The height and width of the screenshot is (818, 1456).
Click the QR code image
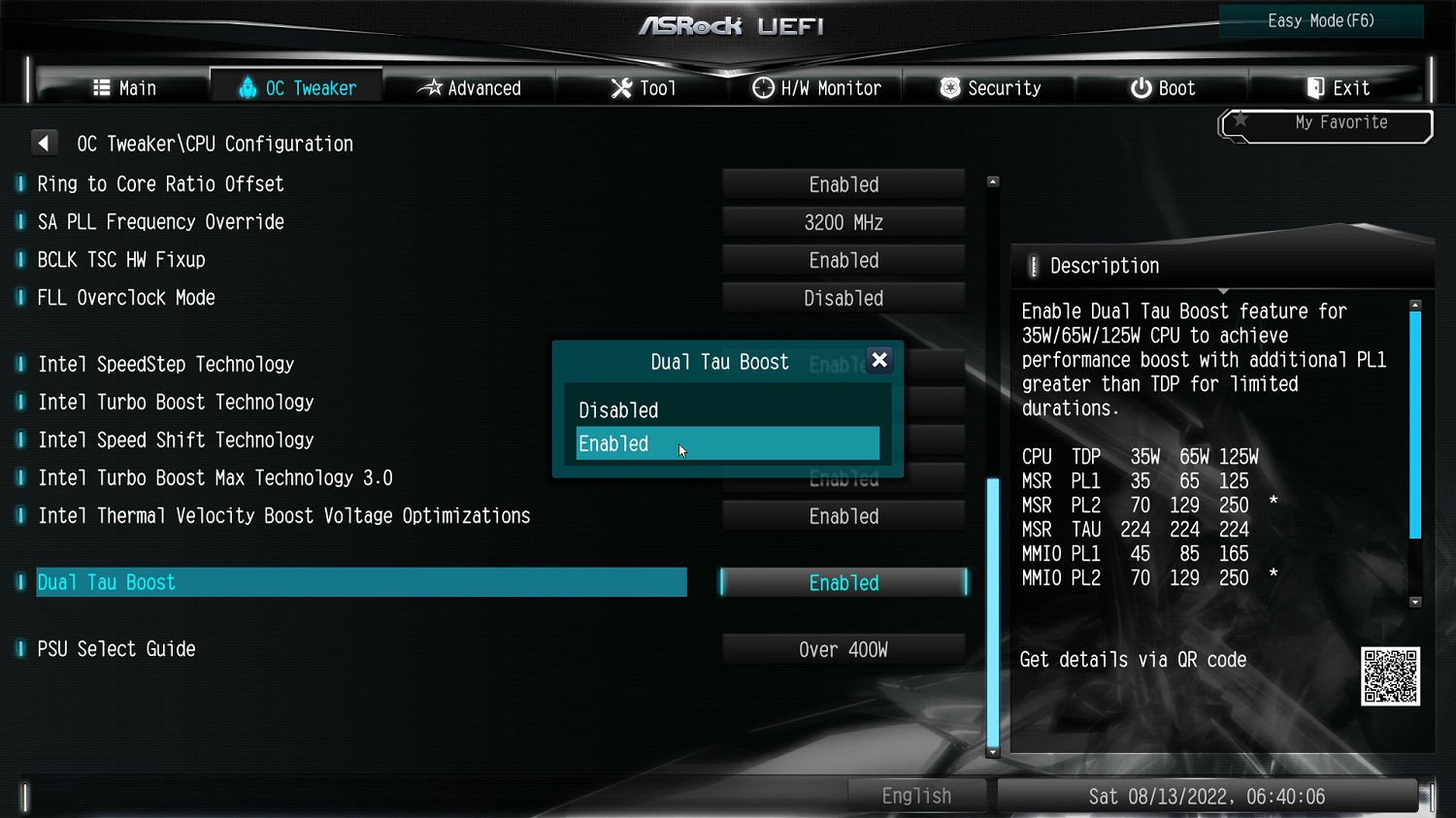[x=1390, y=676]
